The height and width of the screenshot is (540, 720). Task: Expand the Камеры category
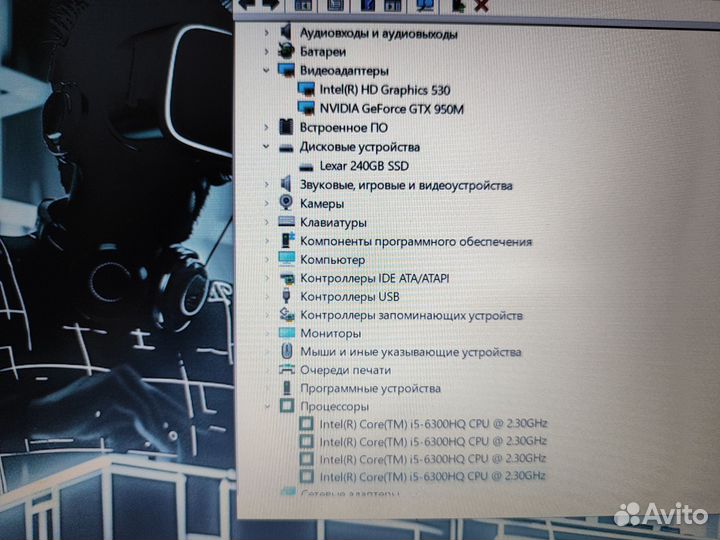click(266, 203)
